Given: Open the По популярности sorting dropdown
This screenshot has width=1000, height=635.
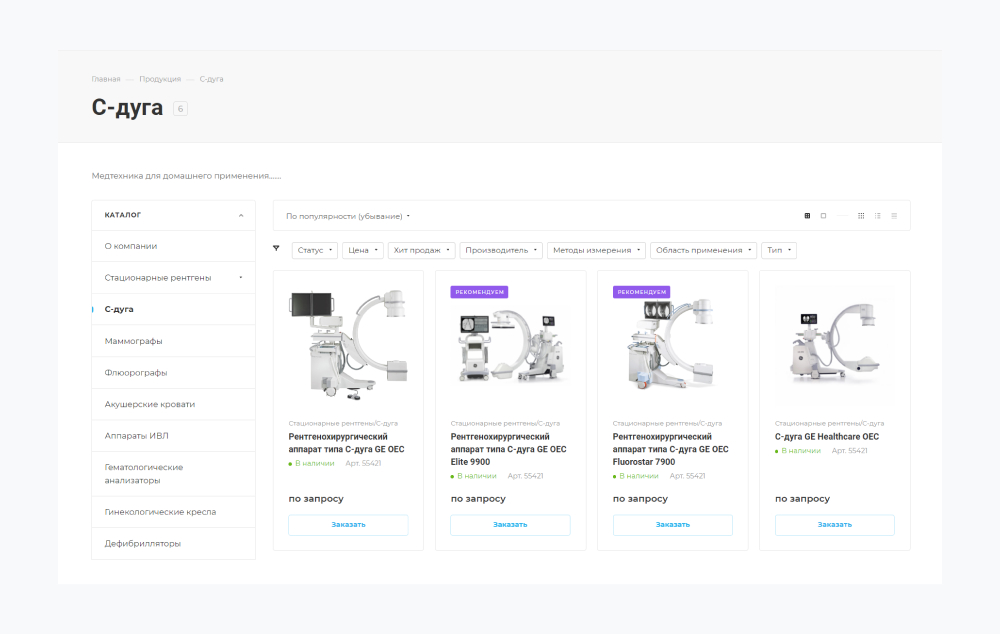Looking at the screenshot, I should pos(348,216).
